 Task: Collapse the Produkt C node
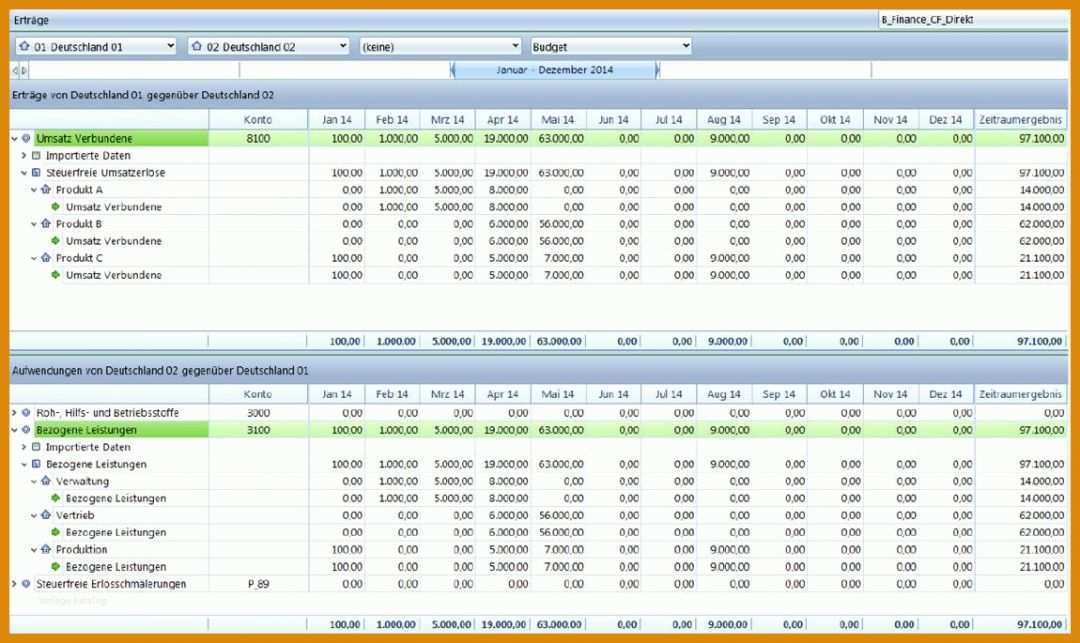coord(34,258)
